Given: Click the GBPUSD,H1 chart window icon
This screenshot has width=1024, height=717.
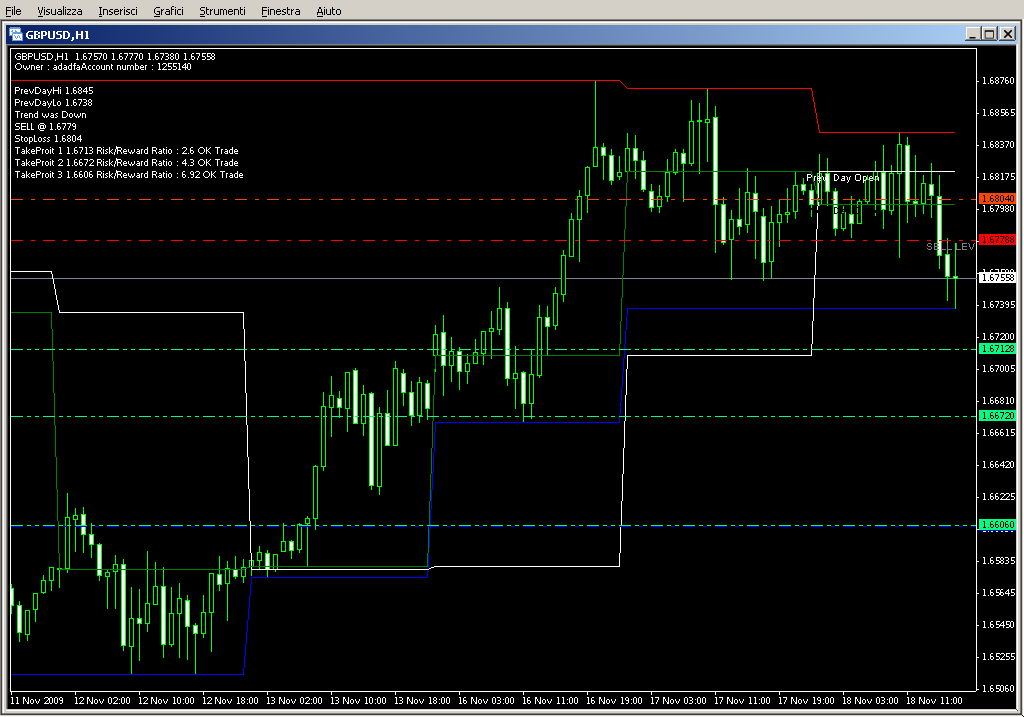Looking at the screenshot, I should coord(16,35).
